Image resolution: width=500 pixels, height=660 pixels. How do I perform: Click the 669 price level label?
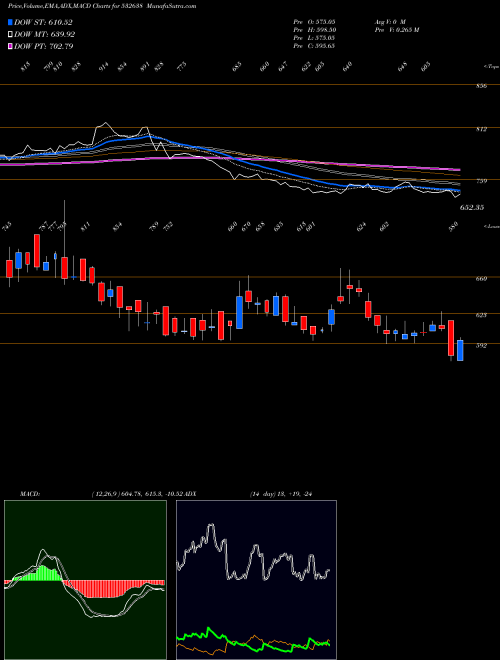pyautogui.click(x=483, y=278)
